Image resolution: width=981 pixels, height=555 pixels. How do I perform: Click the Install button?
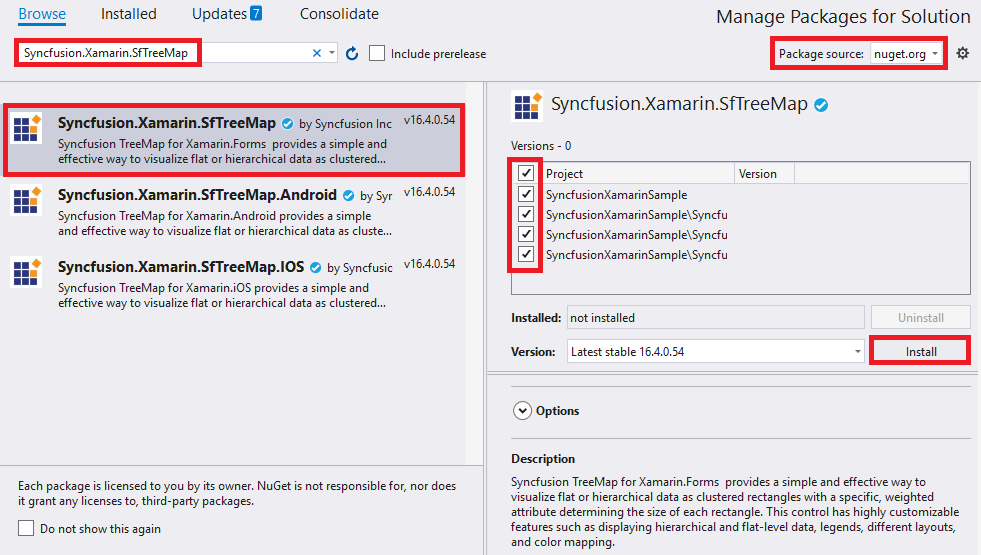920,352
